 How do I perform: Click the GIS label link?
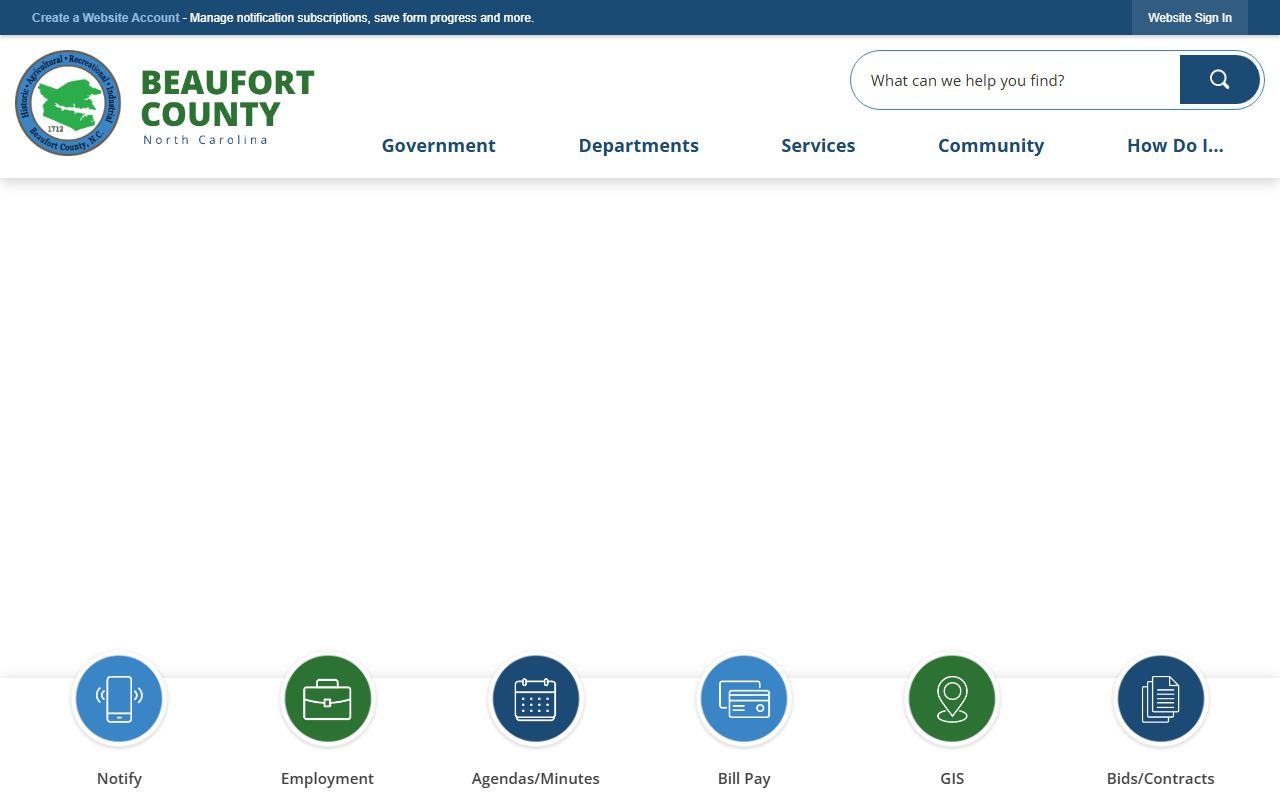[952, 778]
